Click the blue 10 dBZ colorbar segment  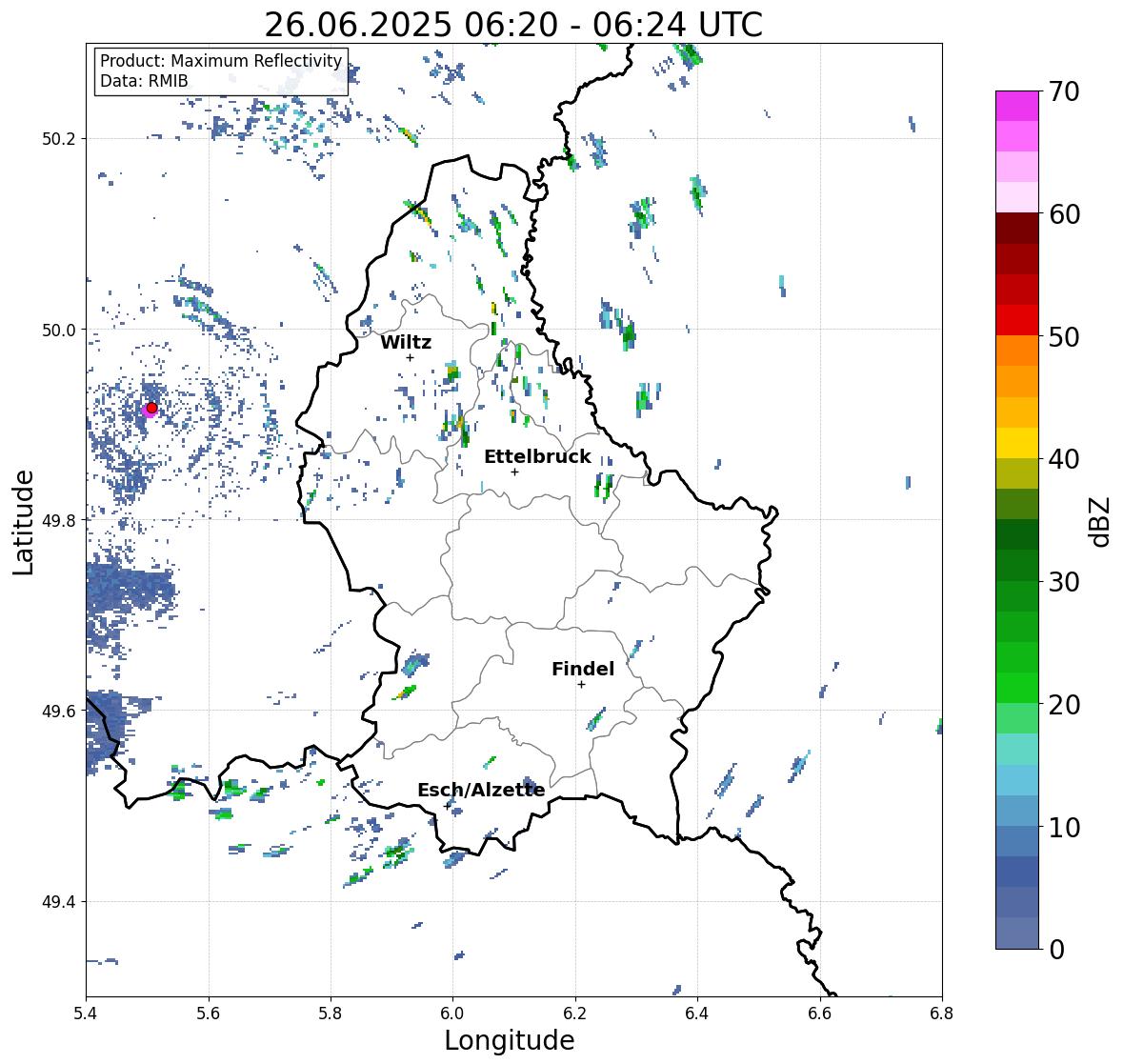(x=1017, y=810)
